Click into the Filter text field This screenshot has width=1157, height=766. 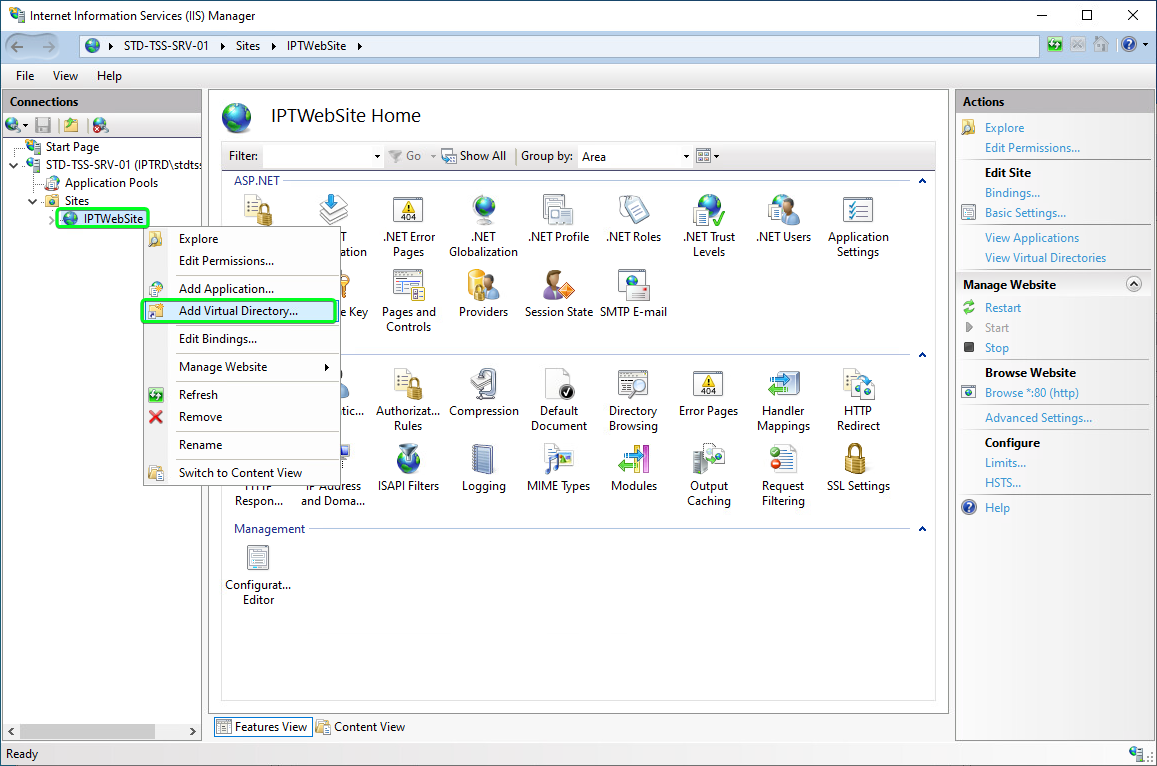[317, 156]
